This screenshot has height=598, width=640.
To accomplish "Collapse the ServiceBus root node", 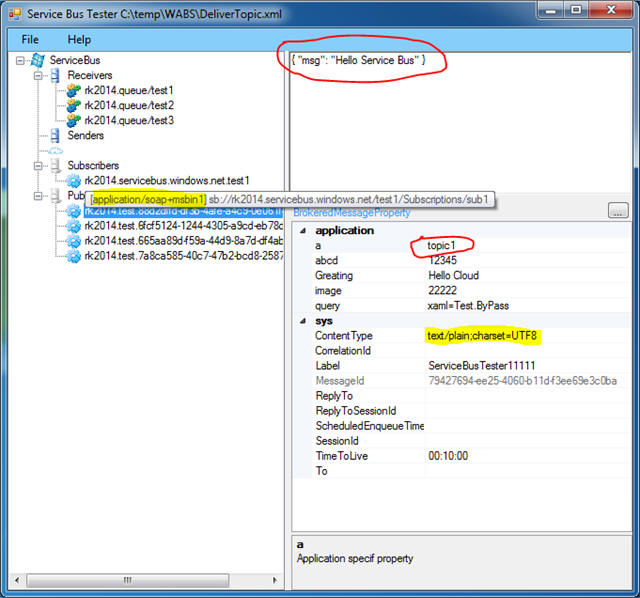I will [20, 61].
